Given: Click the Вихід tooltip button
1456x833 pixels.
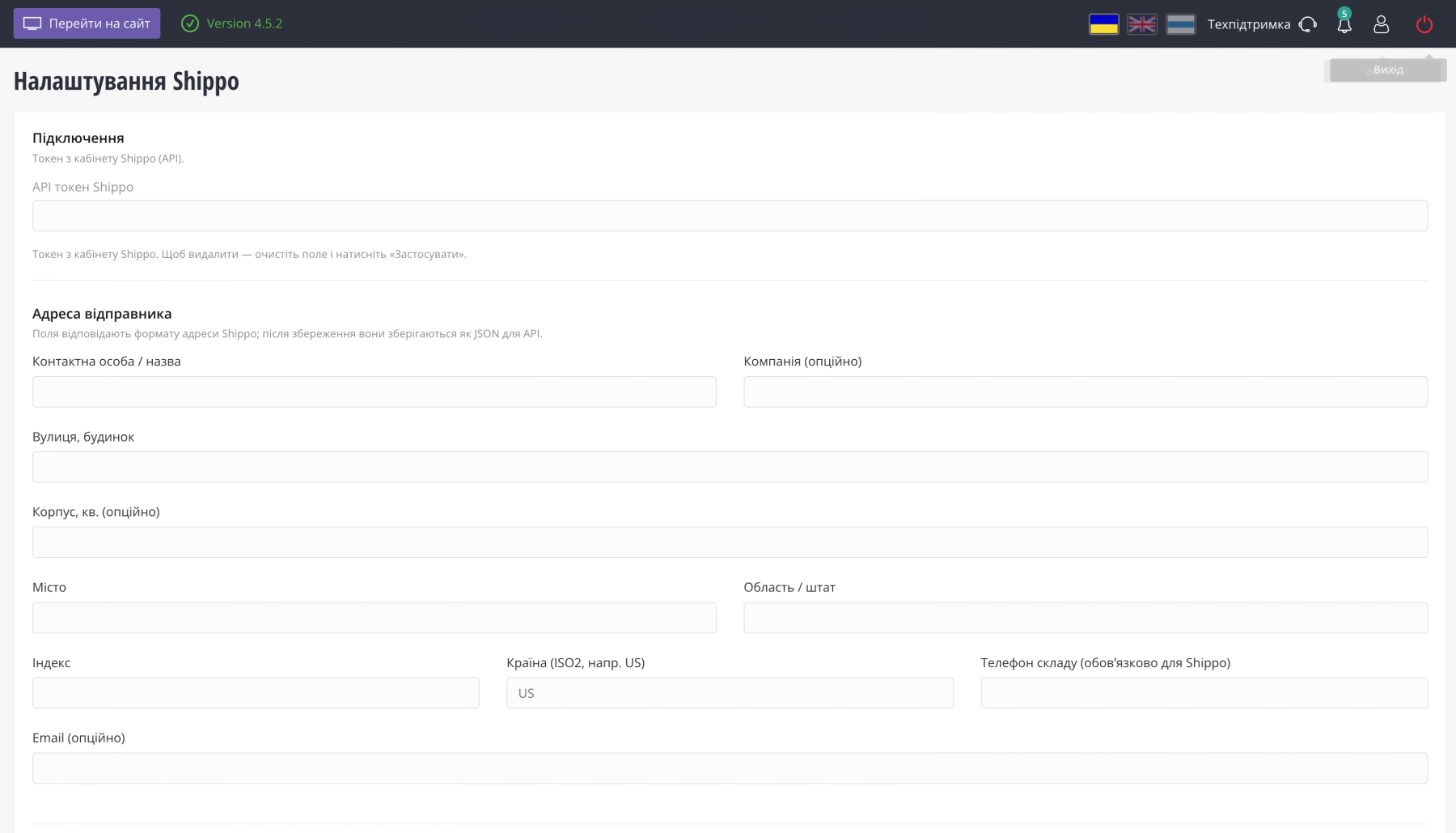Looking at the screenshot, I should tap(1387, 70).
